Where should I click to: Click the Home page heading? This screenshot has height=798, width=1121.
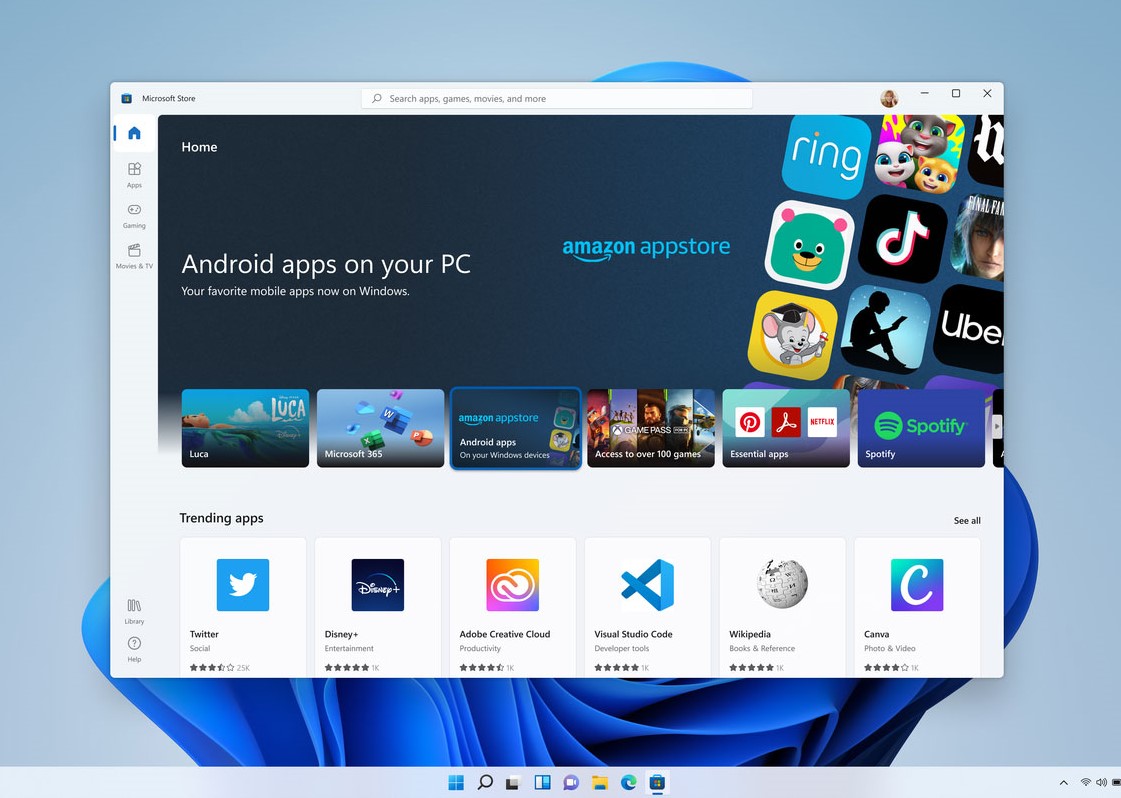coord(199,147)
